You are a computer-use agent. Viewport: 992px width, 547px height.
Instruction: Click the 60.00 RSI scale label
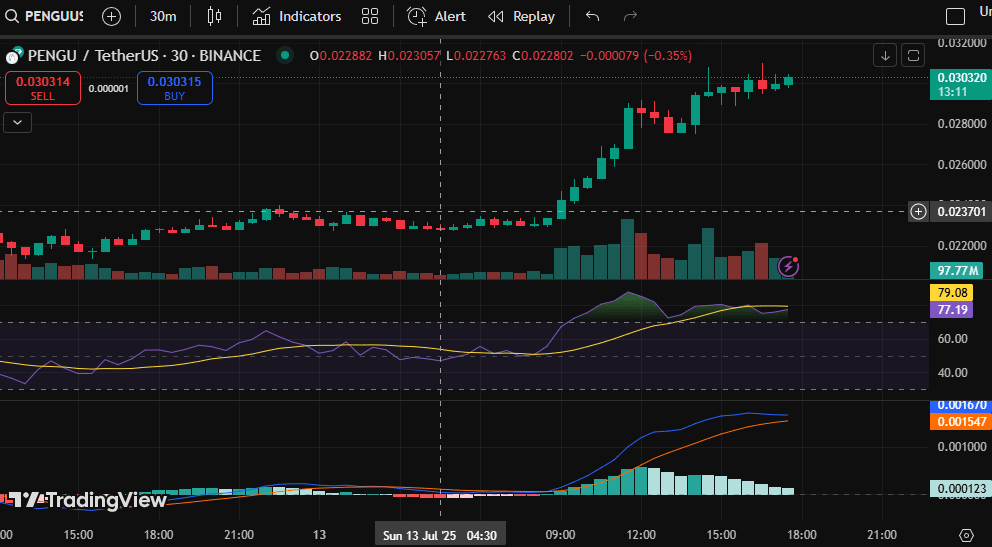tap(952, 339)
